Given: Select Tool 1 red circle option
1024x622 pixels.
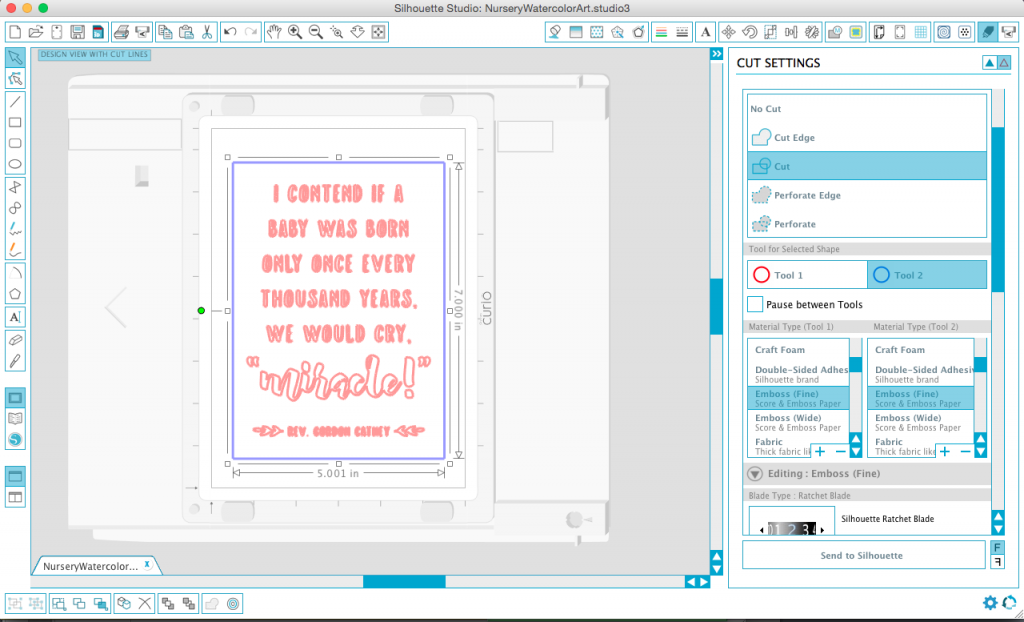Looking at the screenshot, I should tap(807, 275).
